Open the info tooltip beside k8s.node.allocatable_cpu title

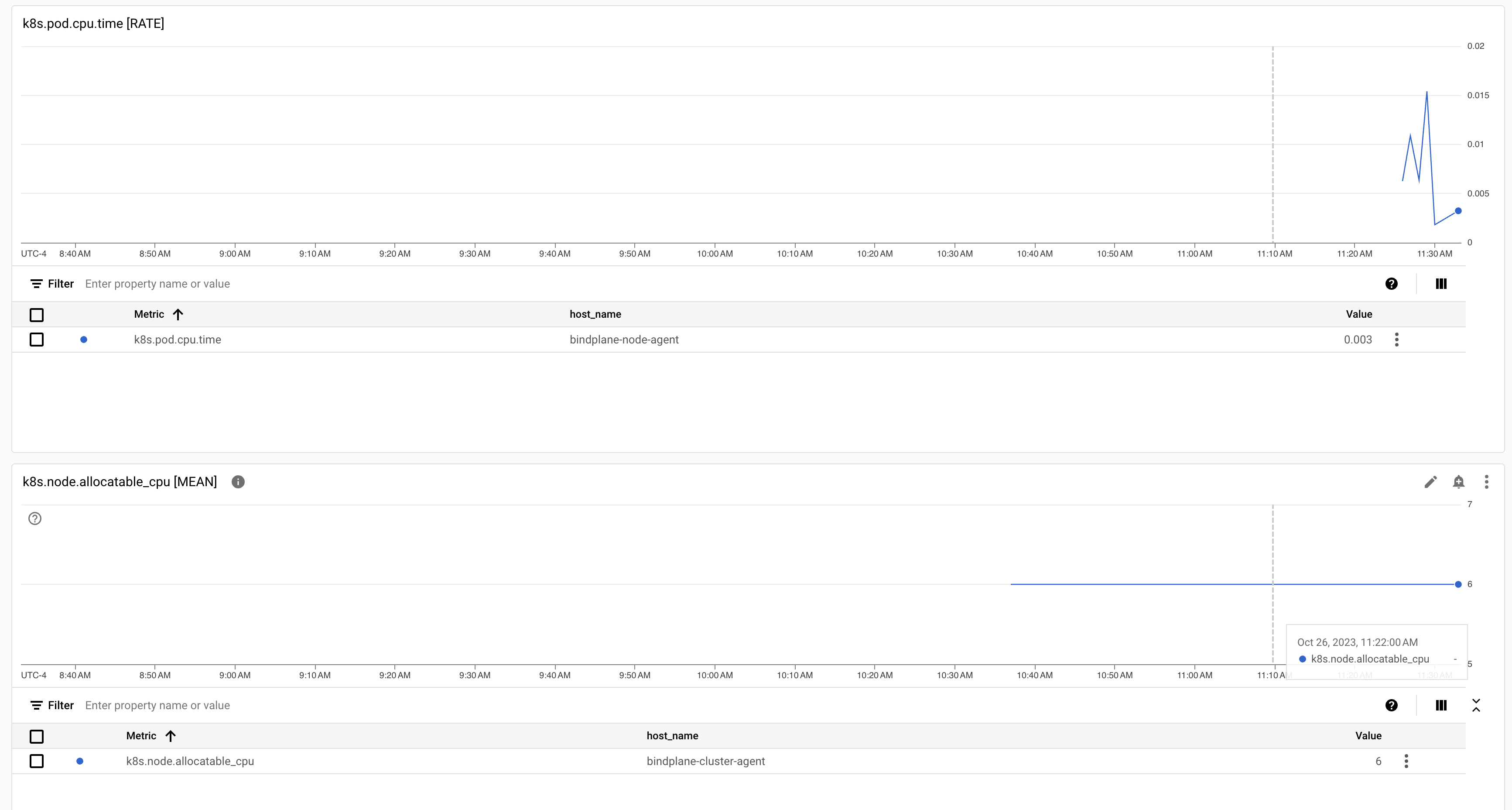[238, 482]
